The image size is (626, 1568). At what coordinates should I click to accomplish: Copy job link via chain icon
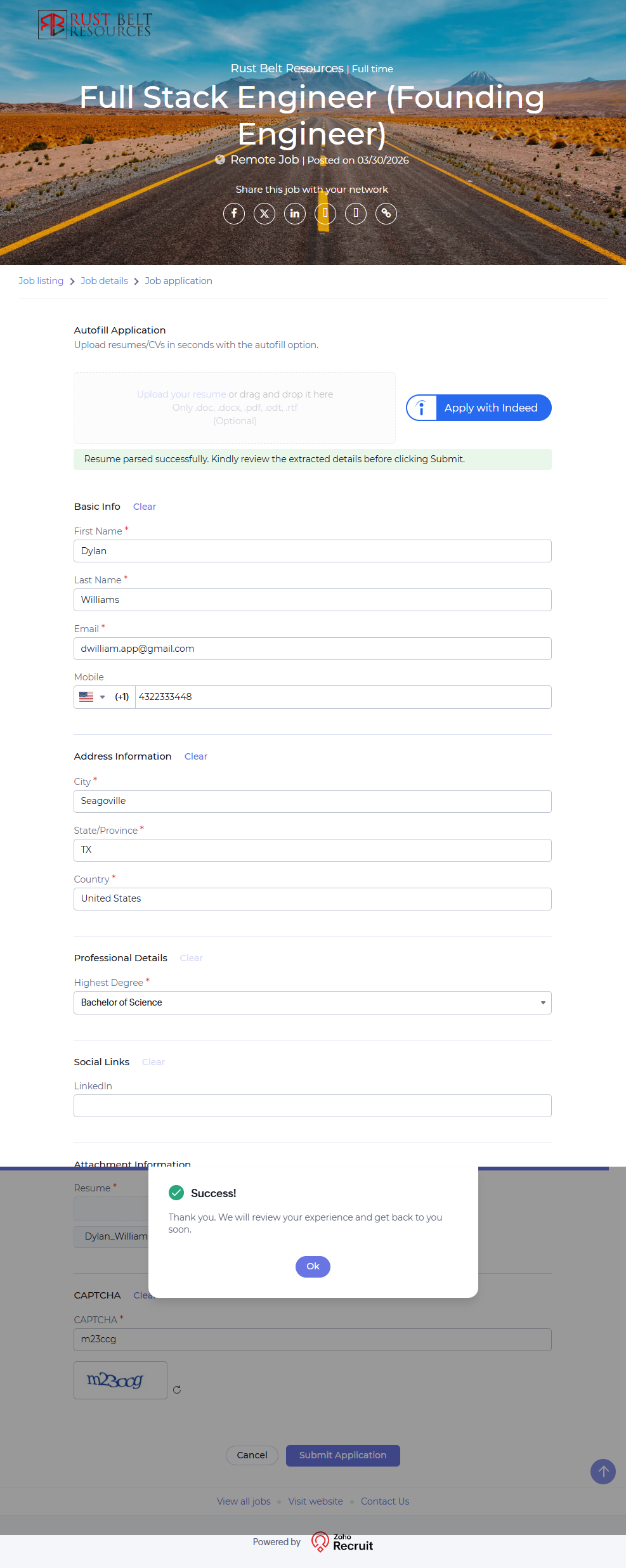pos(386,214)
